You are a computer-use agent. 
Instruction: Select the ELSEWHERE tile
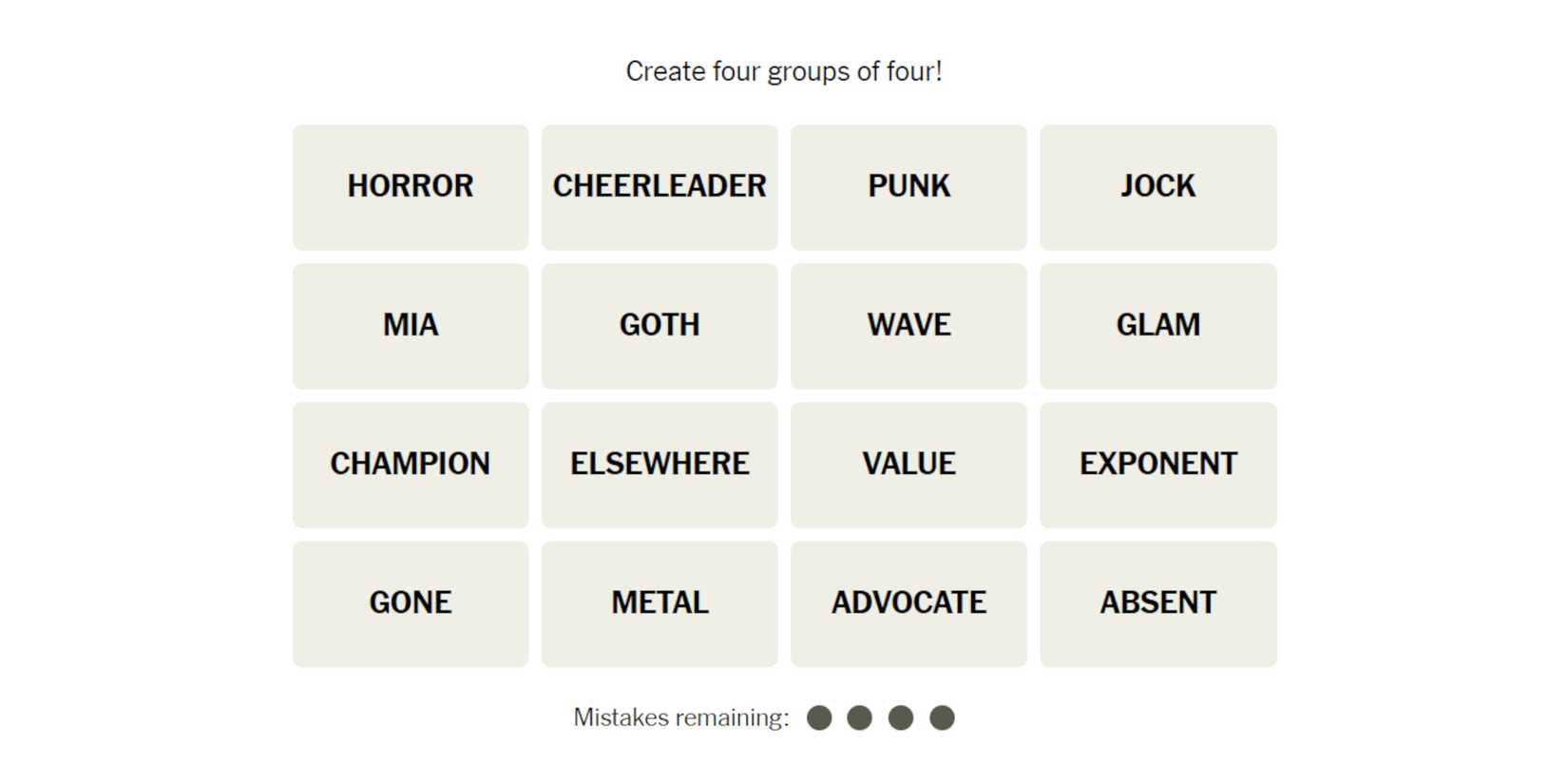(x=660, y=465)
